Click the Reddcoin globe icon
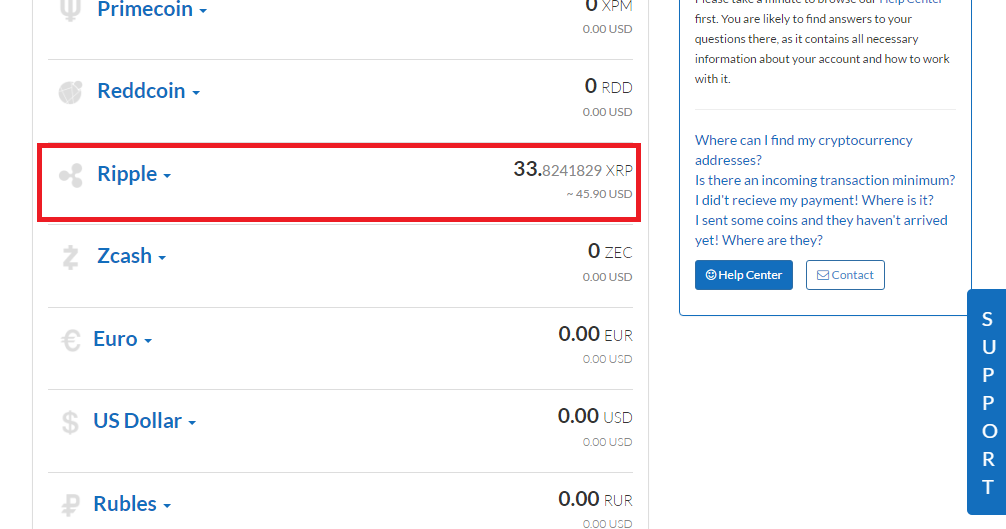The image size is (1006, 529). click(x=70, y=92)
